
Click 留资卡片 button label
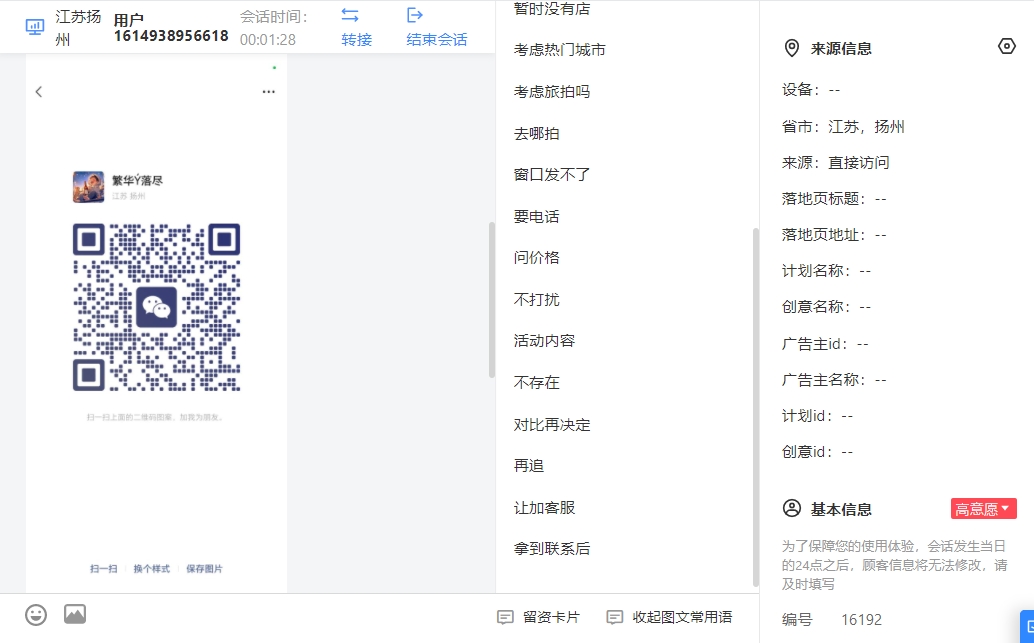click(x=551, y=617)
